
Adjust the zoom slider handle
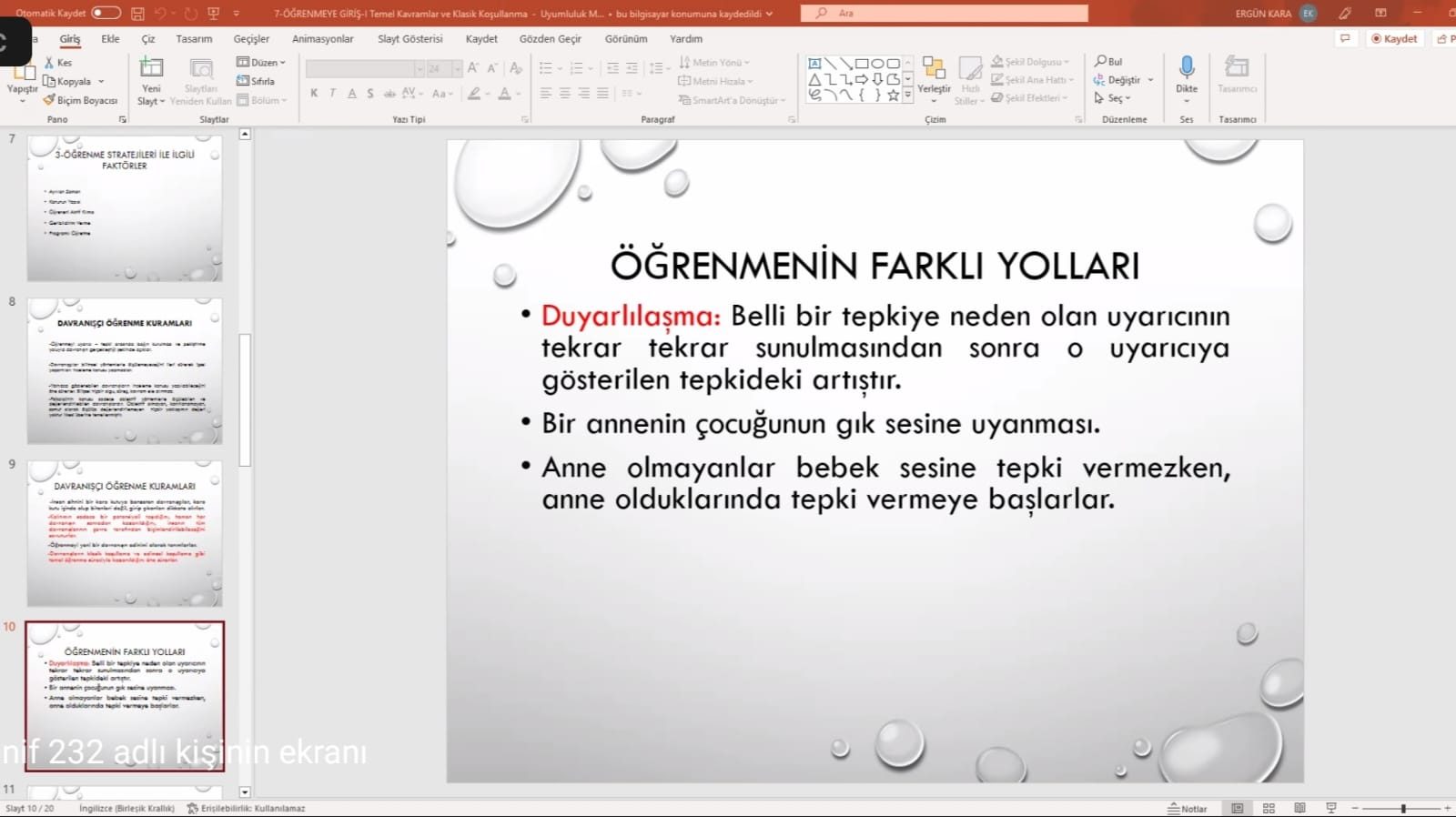point(1402,808)
